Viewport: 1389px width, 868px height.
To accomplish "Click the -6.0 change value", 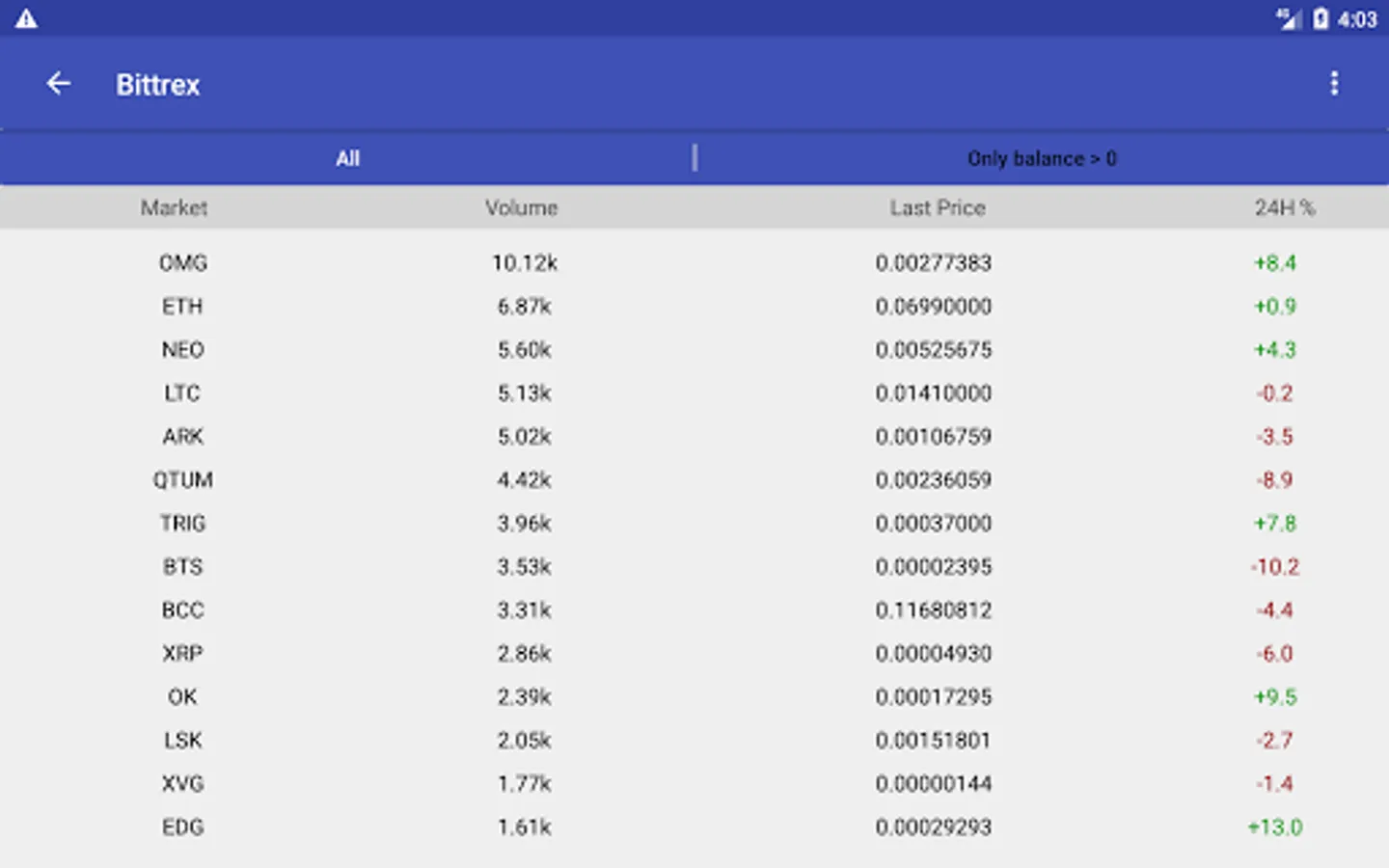I will click(1275, 653).
